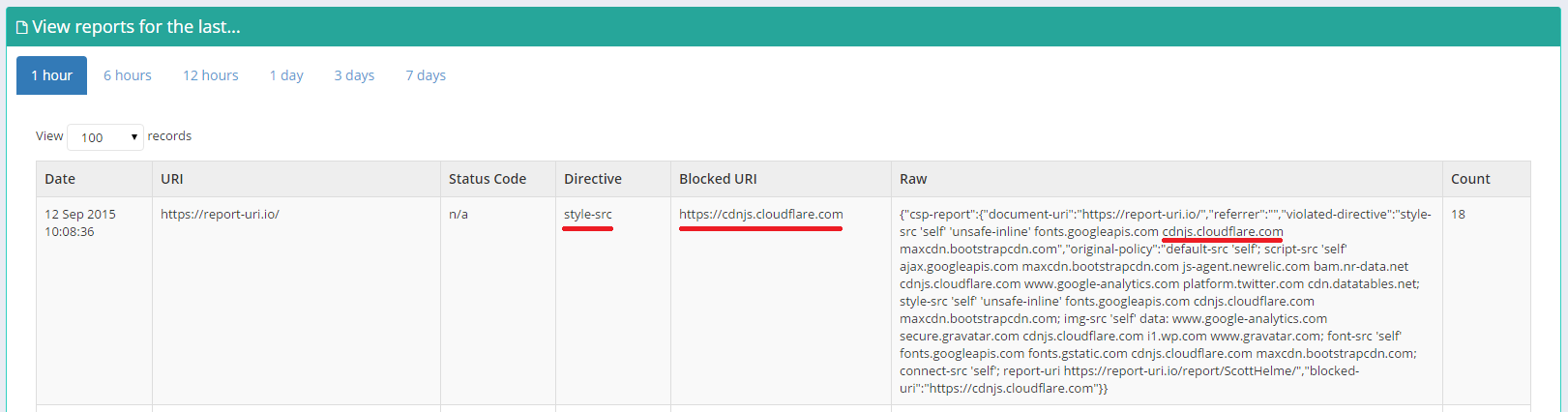This screenshot has width=1568, height=412.
Task: Click the Raw column header
Action: [x=913, y=179]
